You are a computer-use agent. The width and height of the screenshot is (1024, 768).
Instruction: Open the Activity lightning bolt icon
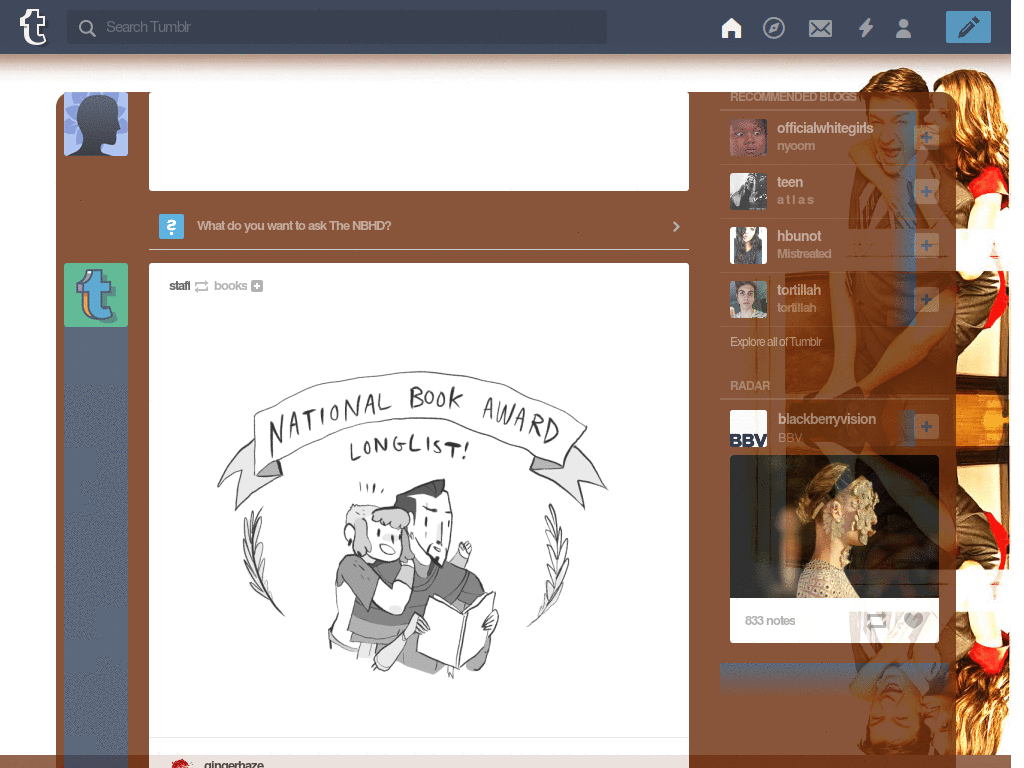click(x=866, y=28)
